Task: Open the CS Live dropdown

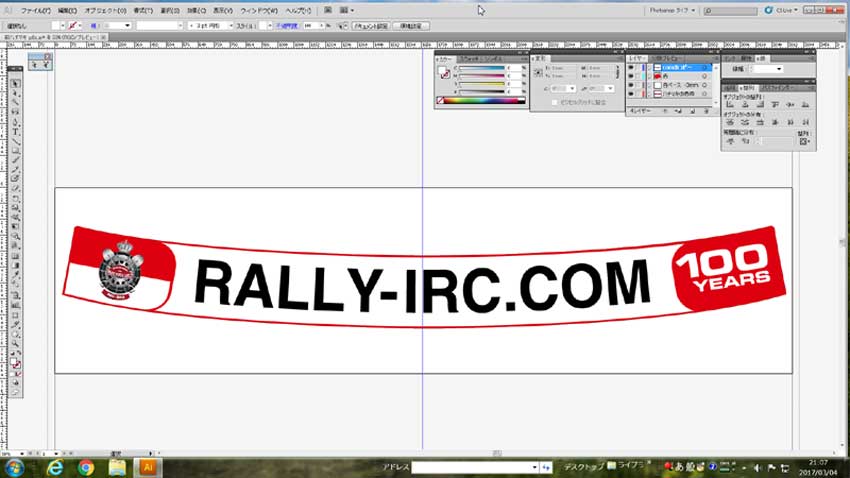Action: [784, 9]
